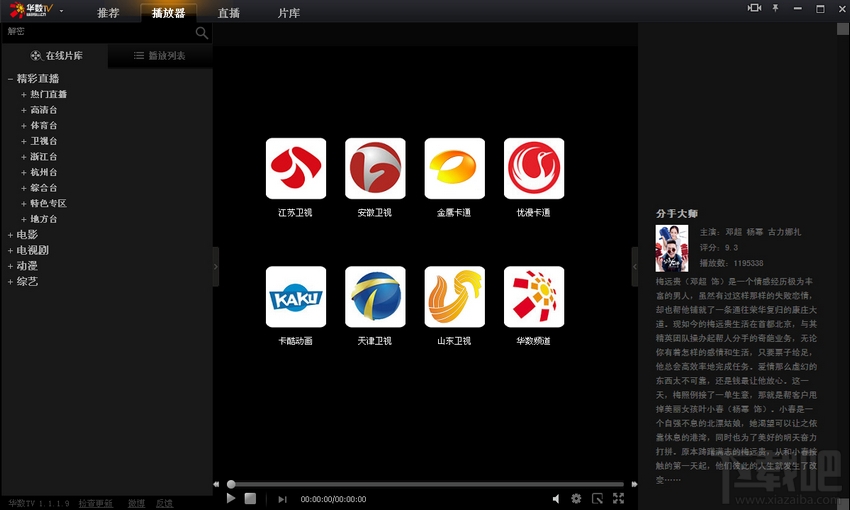
Task: Mute the volume speaker icon
Action: pyautogui.click(x=556, y=499)
